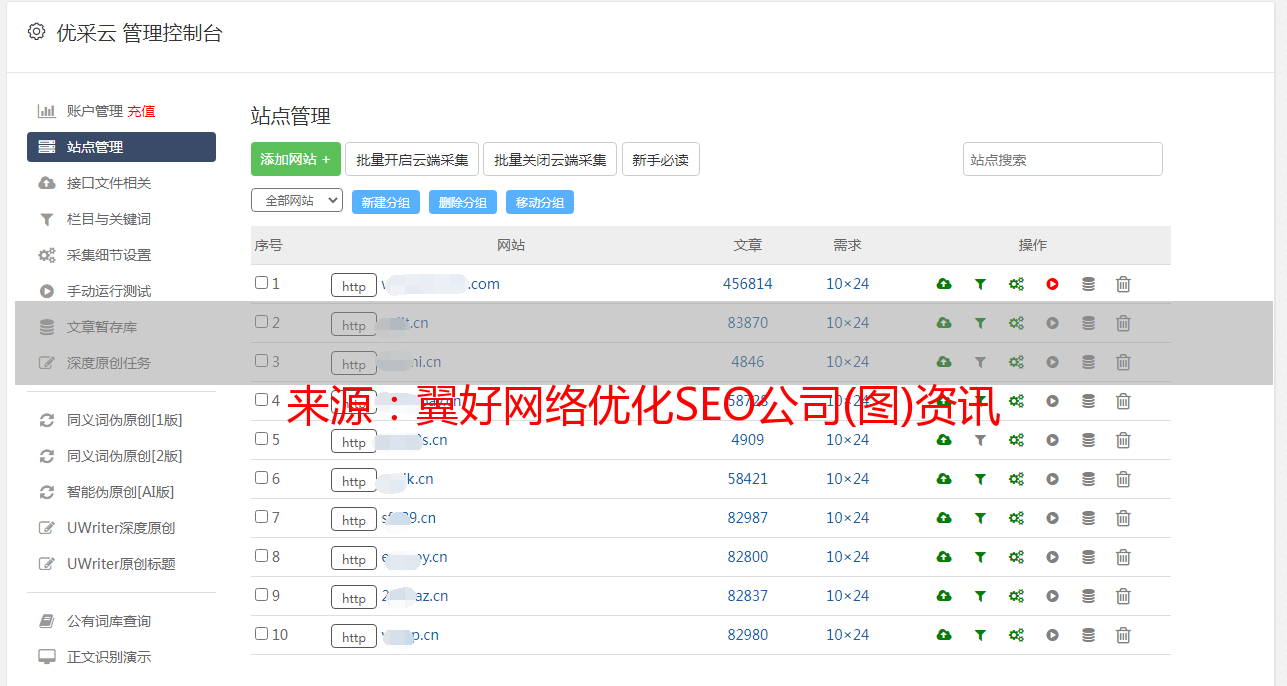Screen dimensions: 1287x686
Task: Click the trash icon in the 82837 row
Action: click(x=1123, y=596)
